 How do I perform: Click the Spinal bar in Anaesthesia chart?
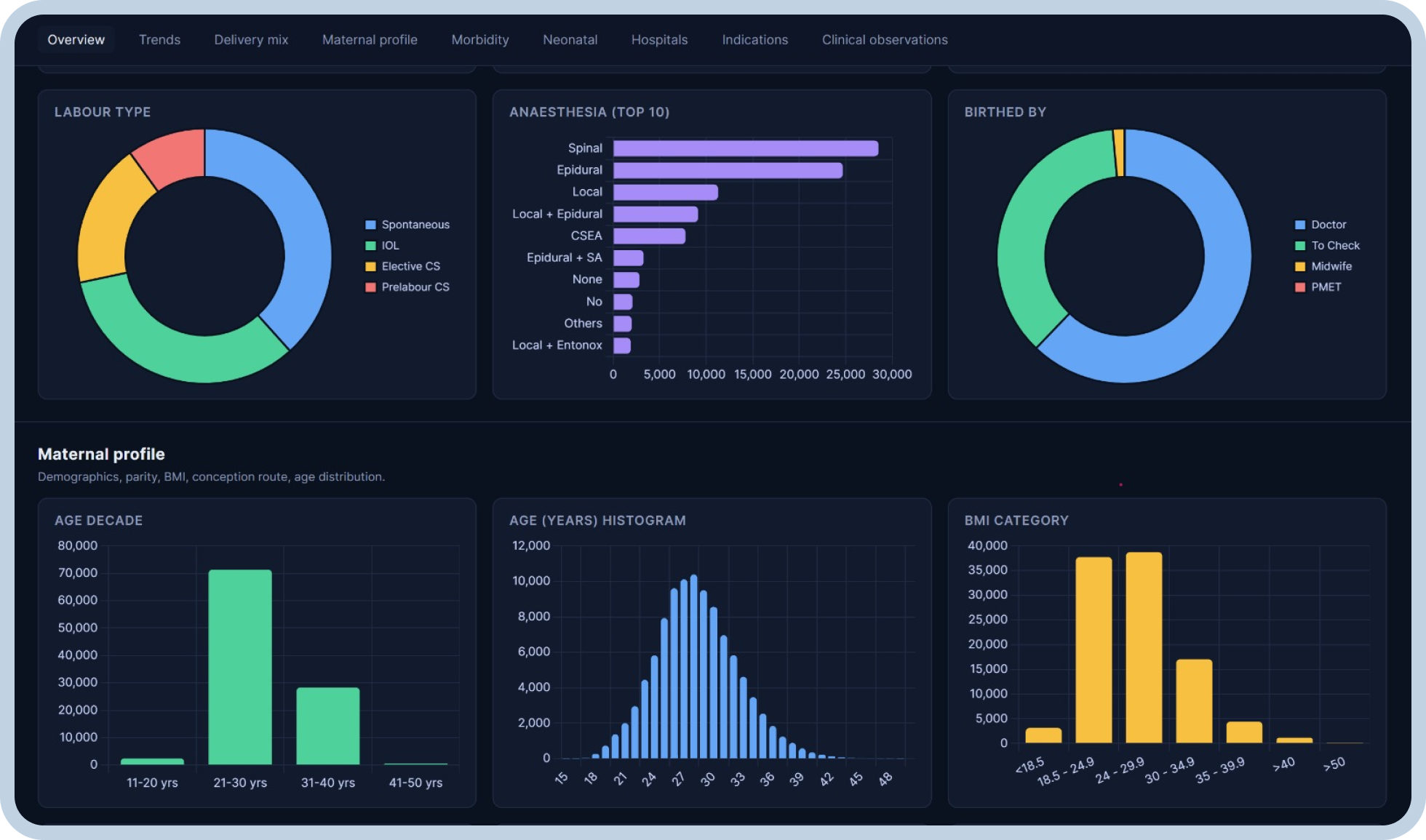(x=746, y=148)
